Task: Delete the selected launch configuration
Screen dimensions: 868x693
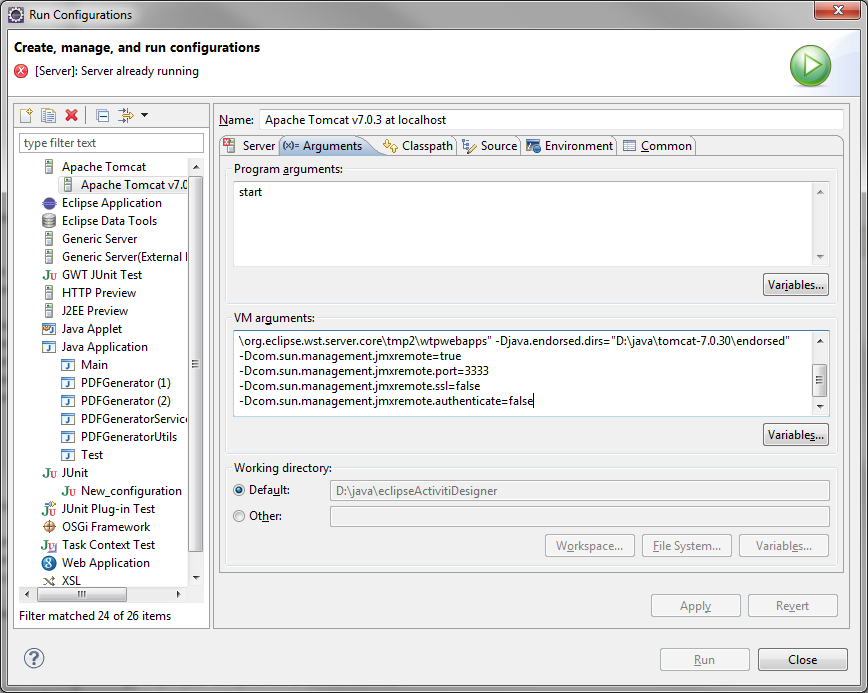Action: coord(71,115)
